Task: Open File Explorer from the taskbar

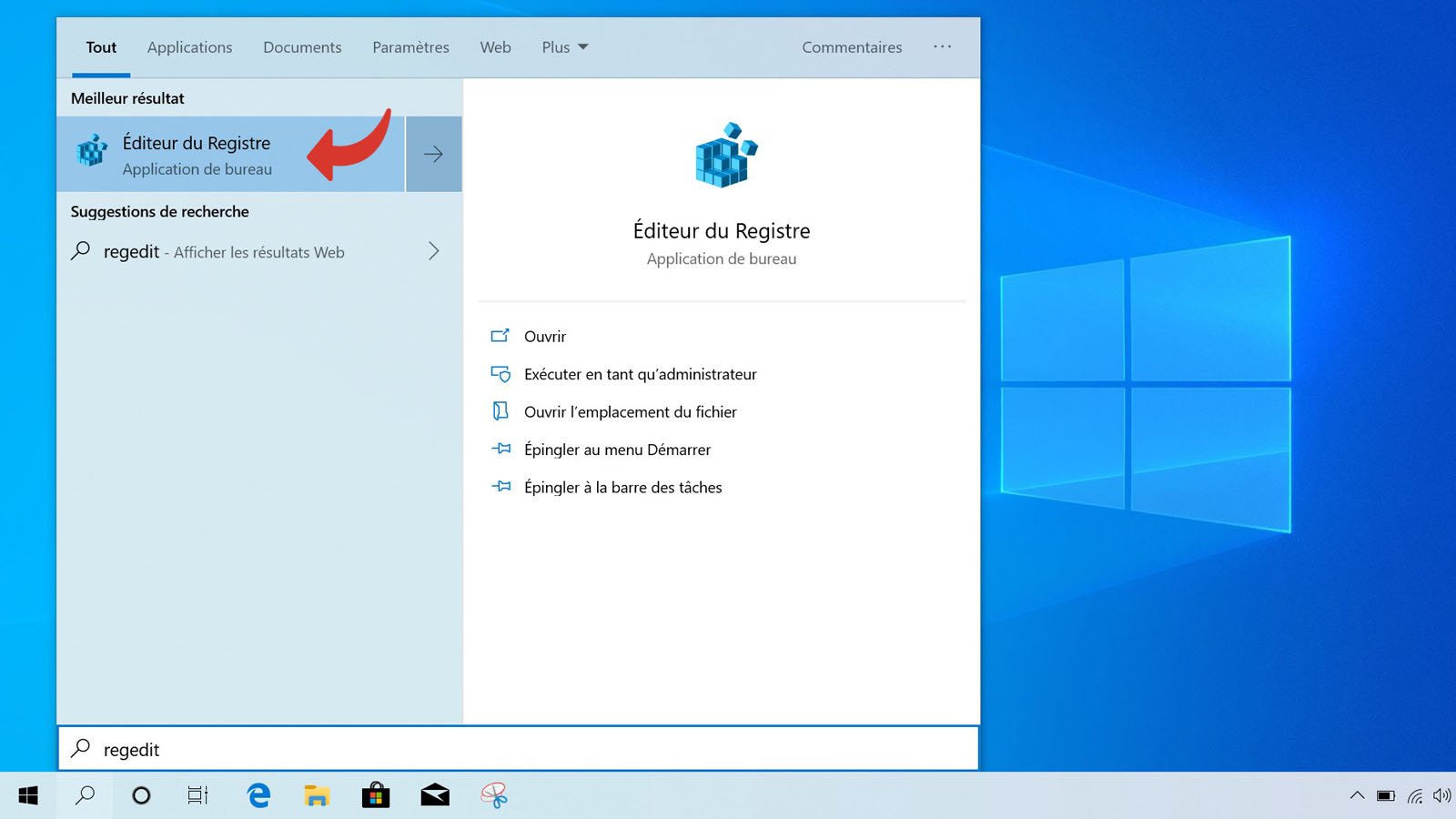Action: [317, 795]
